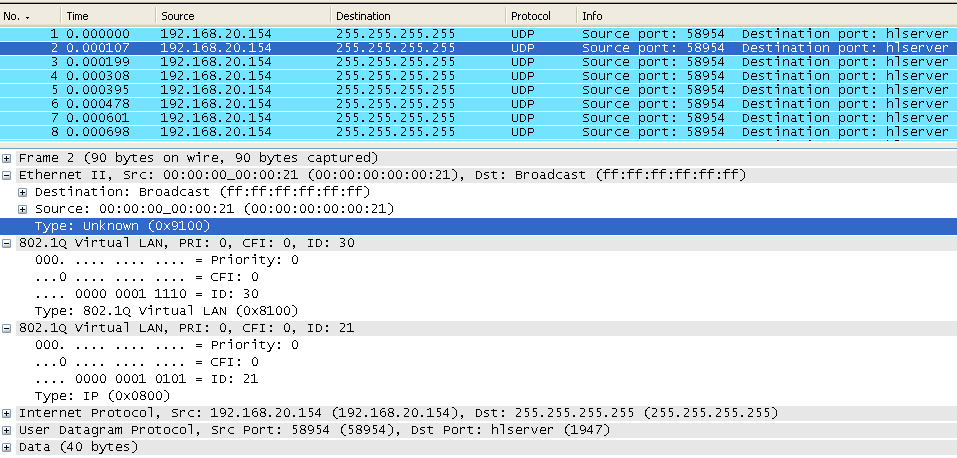Expand the User Datagram Protocol section

[x=7, y=430]
